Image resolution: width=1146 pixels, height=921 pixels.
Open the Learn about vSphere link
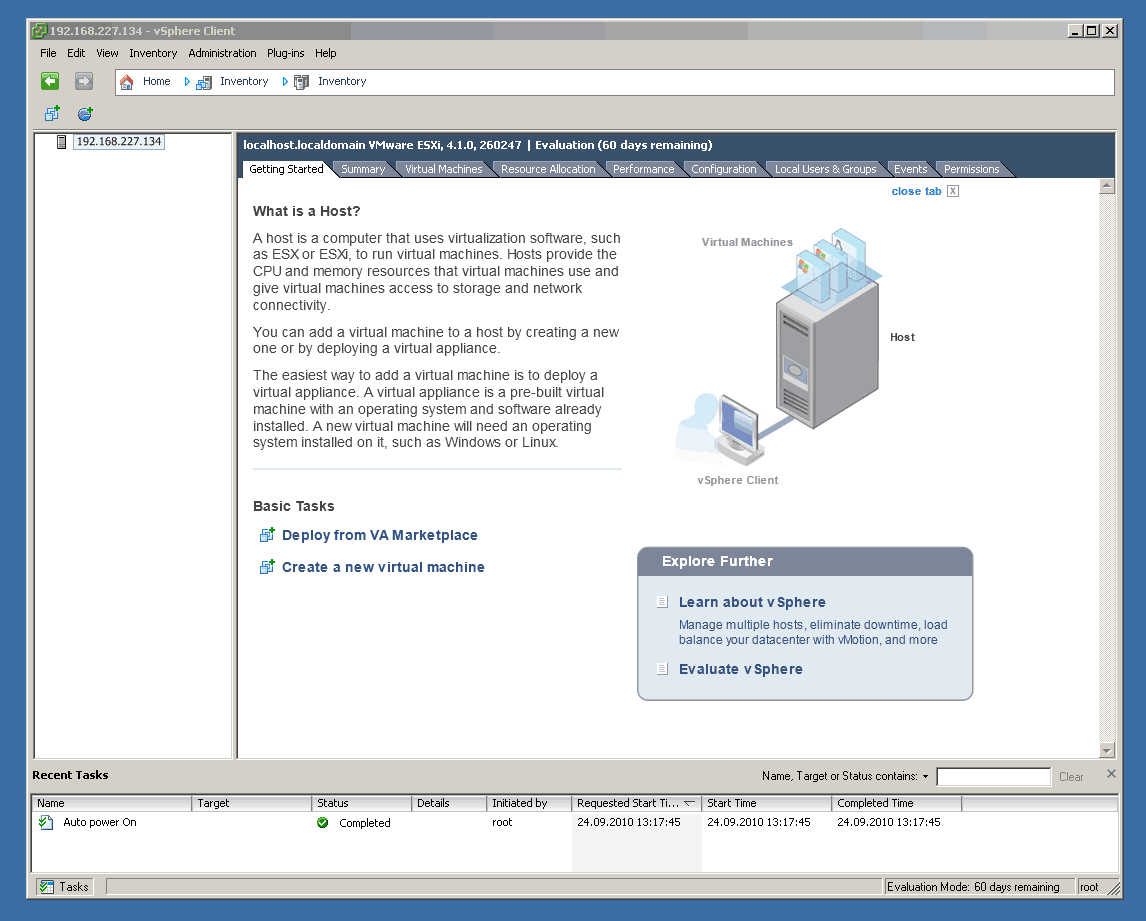click(x=752, y=602)
